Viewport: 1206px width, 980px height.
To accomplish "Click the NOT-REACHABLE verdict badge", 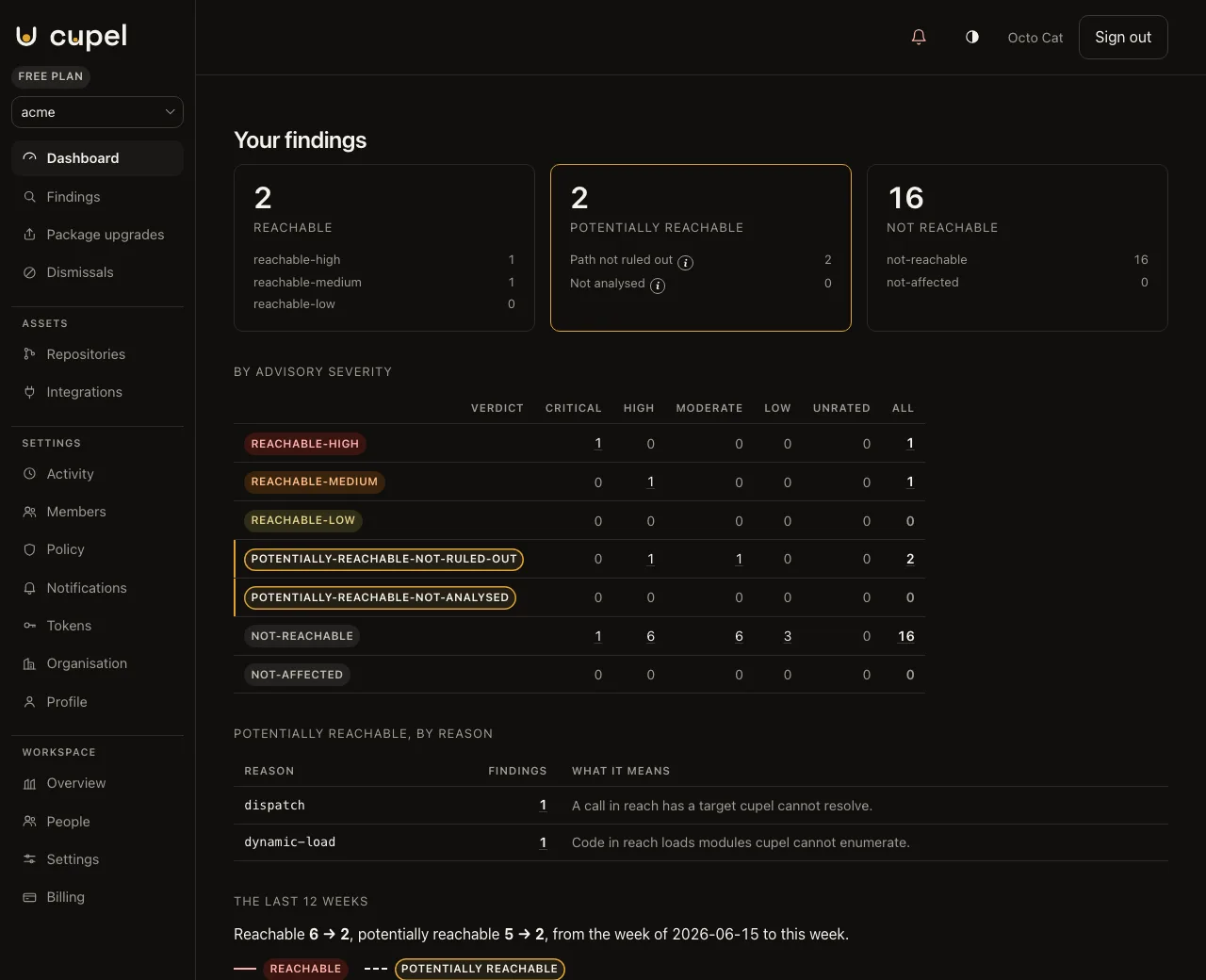I will 302,636.
